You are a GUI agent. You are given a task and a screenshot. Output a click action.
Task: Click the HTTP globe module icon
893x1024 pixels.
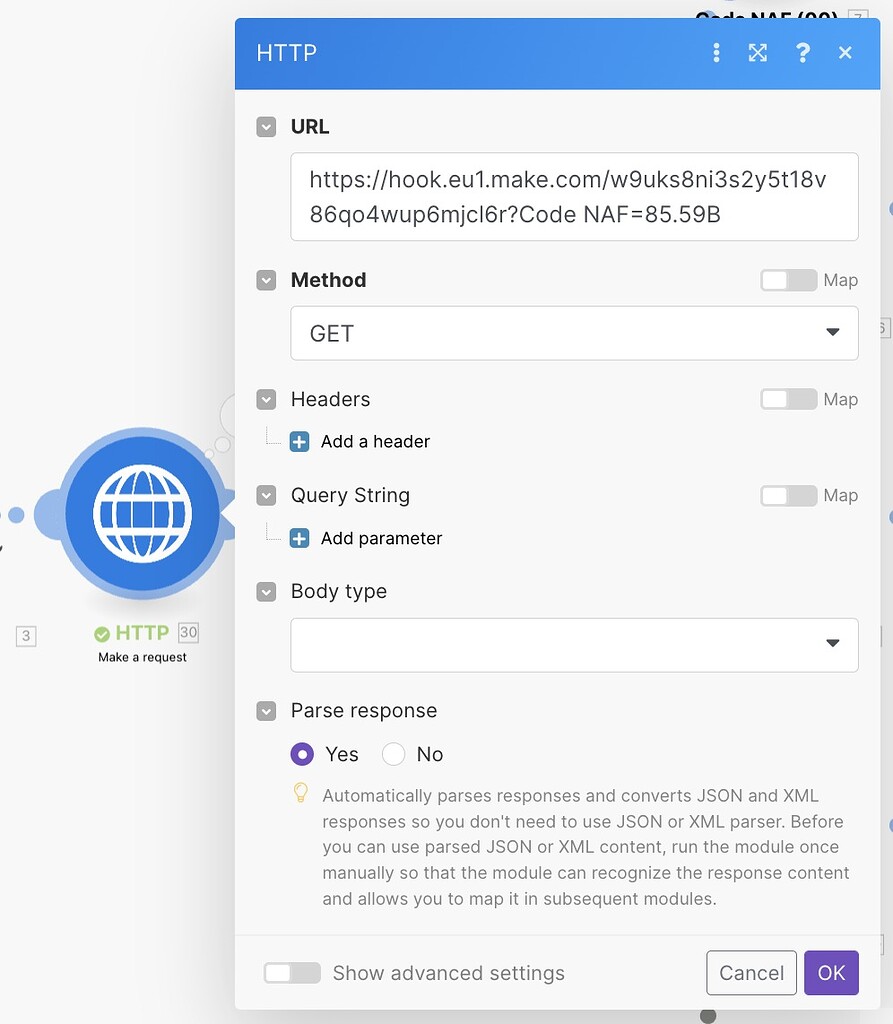[x=142, y=513]
